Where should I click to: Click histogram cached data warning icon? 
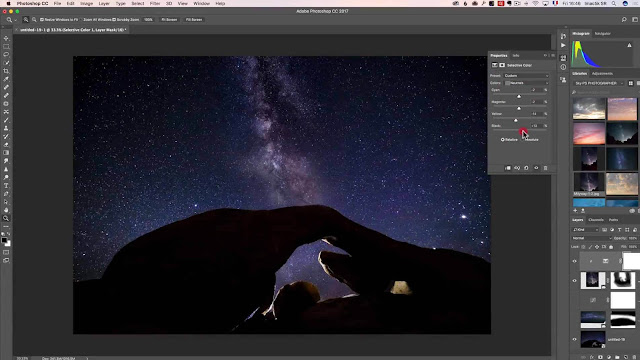(629, 45)
